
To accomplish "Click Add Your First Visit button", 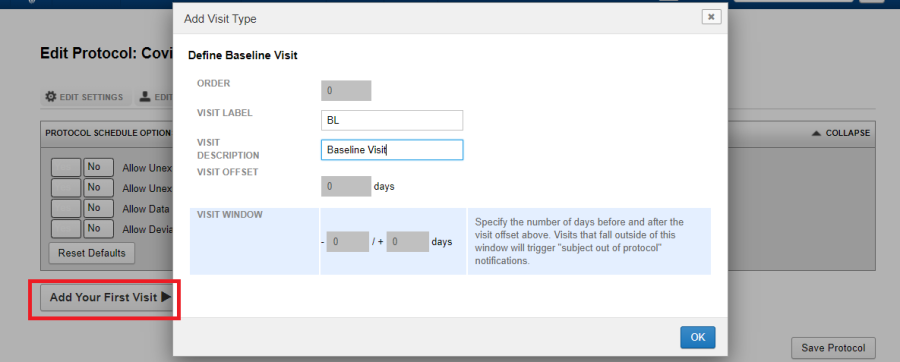I will pos(108,298).
